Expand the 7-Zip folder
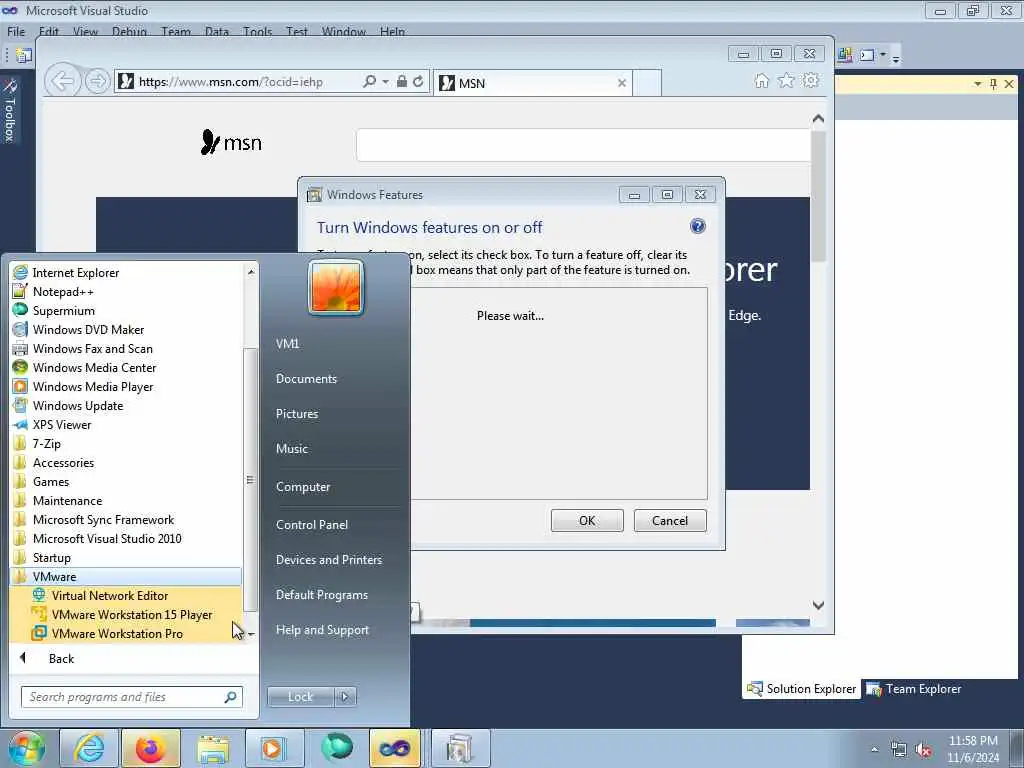The width and height of the screenshot is (1024, 768). pyautogui.click(x=46, y=443)
